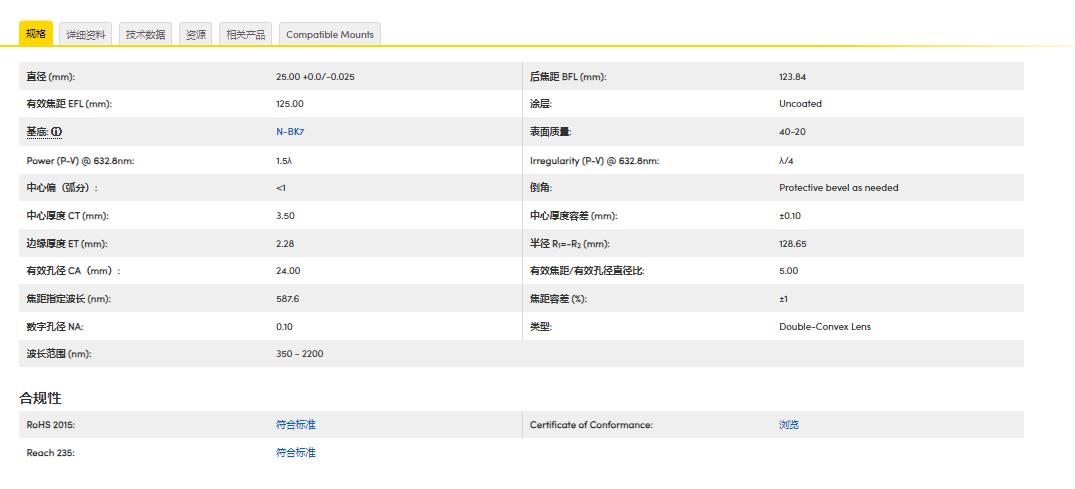Click the 合规性 section heading
This screenshot has width=1075, height=489.
coord(41,398)
